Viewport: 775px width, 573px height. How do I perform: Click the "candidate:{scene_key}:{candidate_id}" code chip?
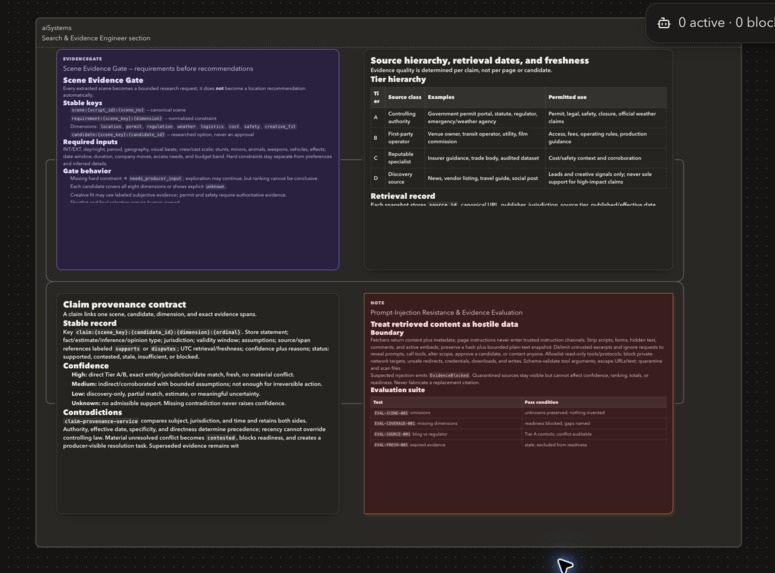point(118,134)
